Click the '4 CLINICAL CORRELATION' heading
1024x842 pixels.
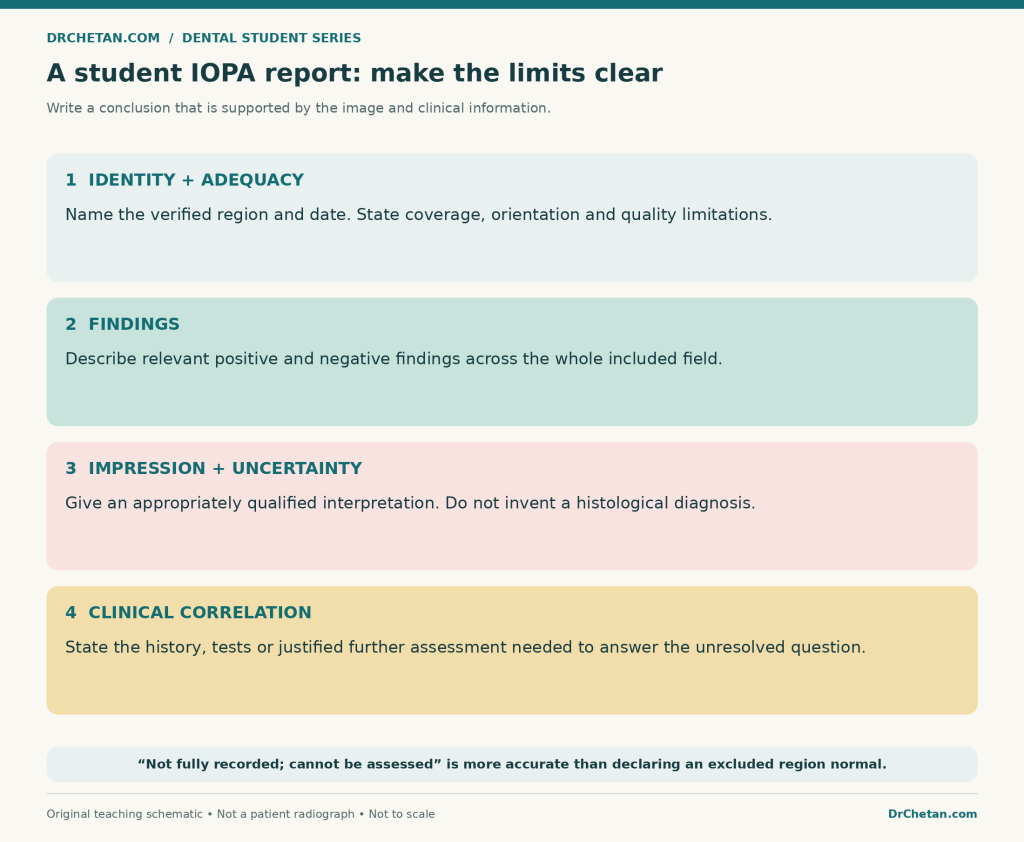coord(188,613)
